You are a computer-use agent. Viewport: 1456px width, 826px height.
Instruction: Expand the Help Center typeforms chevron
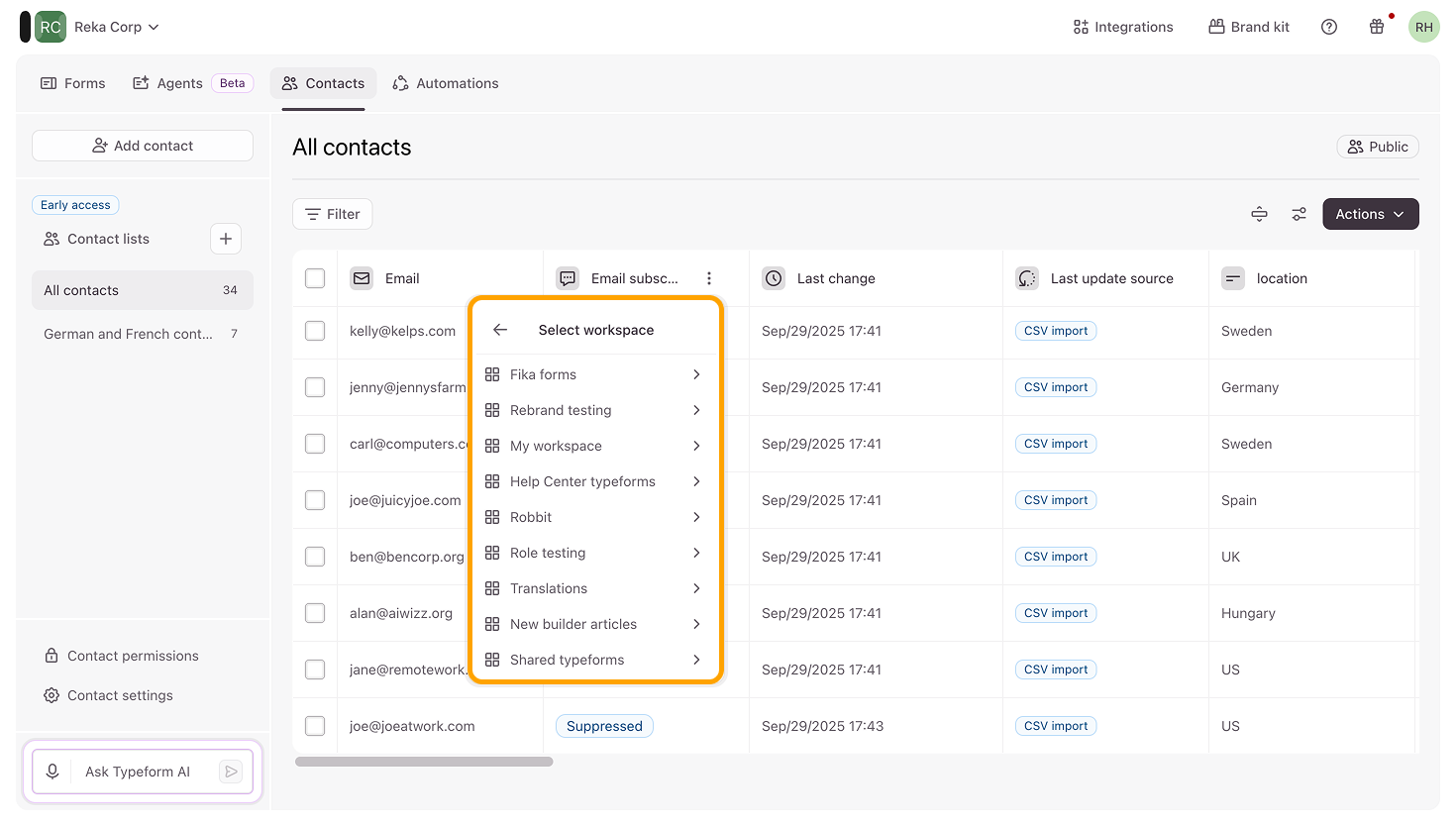click(696, 481)
